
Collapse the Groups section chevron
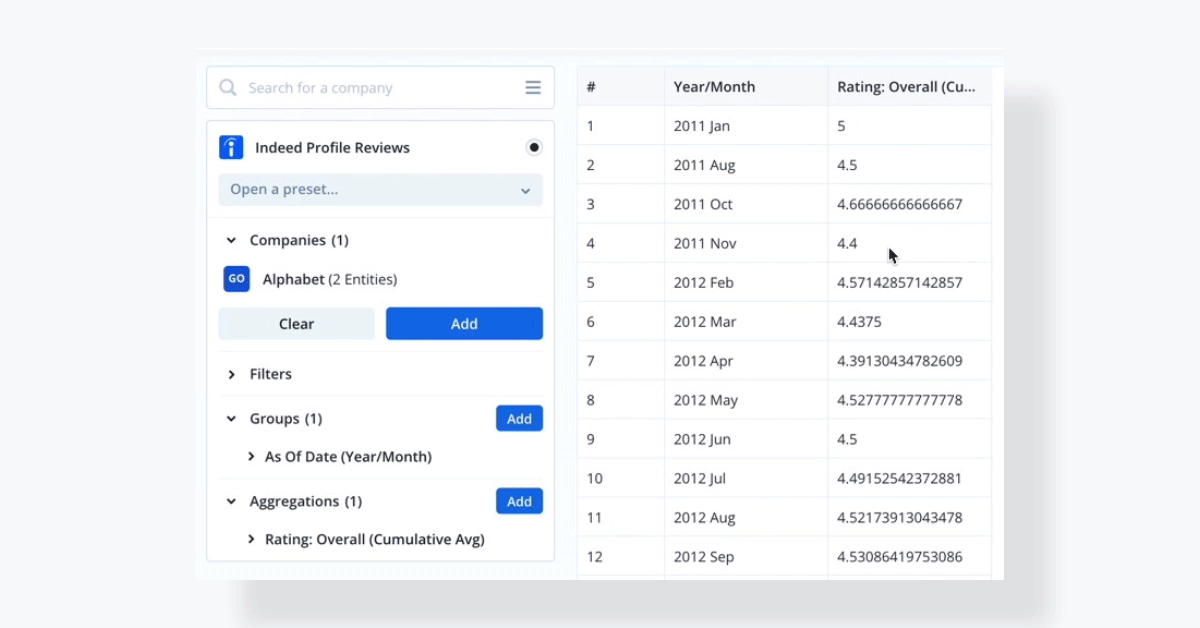point(231,419)
